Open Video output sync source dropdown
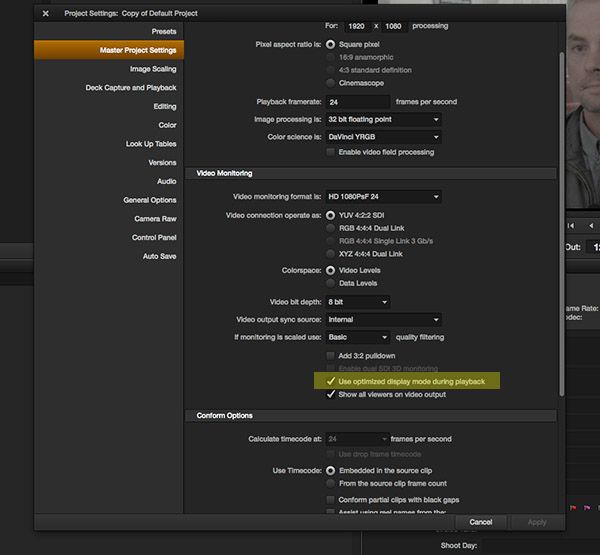The width and height of the screenshot is (600, 555). click(382, 320)
